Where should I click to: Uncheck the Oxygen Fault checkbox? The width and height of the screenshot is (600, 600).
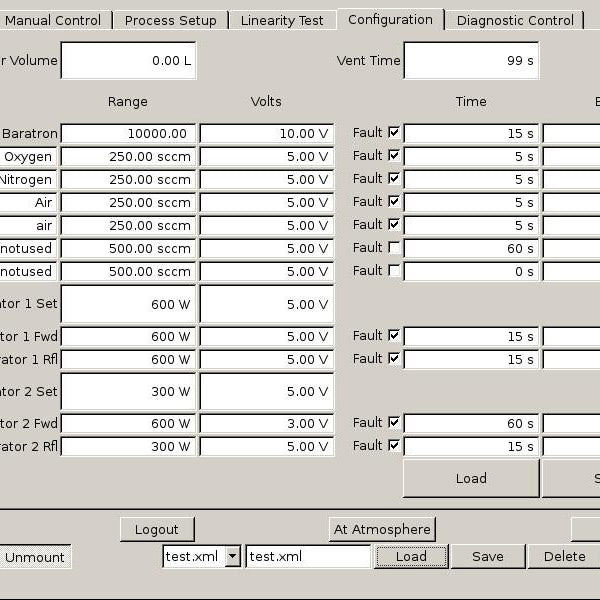click(394, 155)
